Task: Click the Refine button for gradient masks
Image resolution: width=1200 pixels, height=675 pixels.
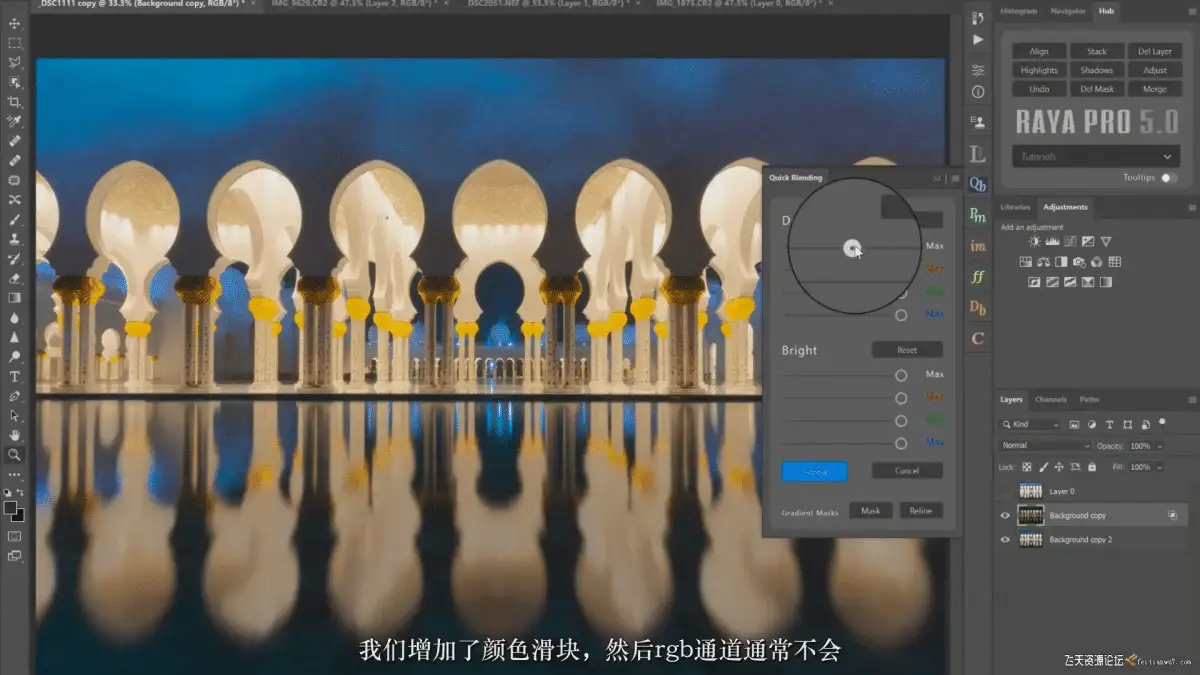Action: [x=921, y=511]
